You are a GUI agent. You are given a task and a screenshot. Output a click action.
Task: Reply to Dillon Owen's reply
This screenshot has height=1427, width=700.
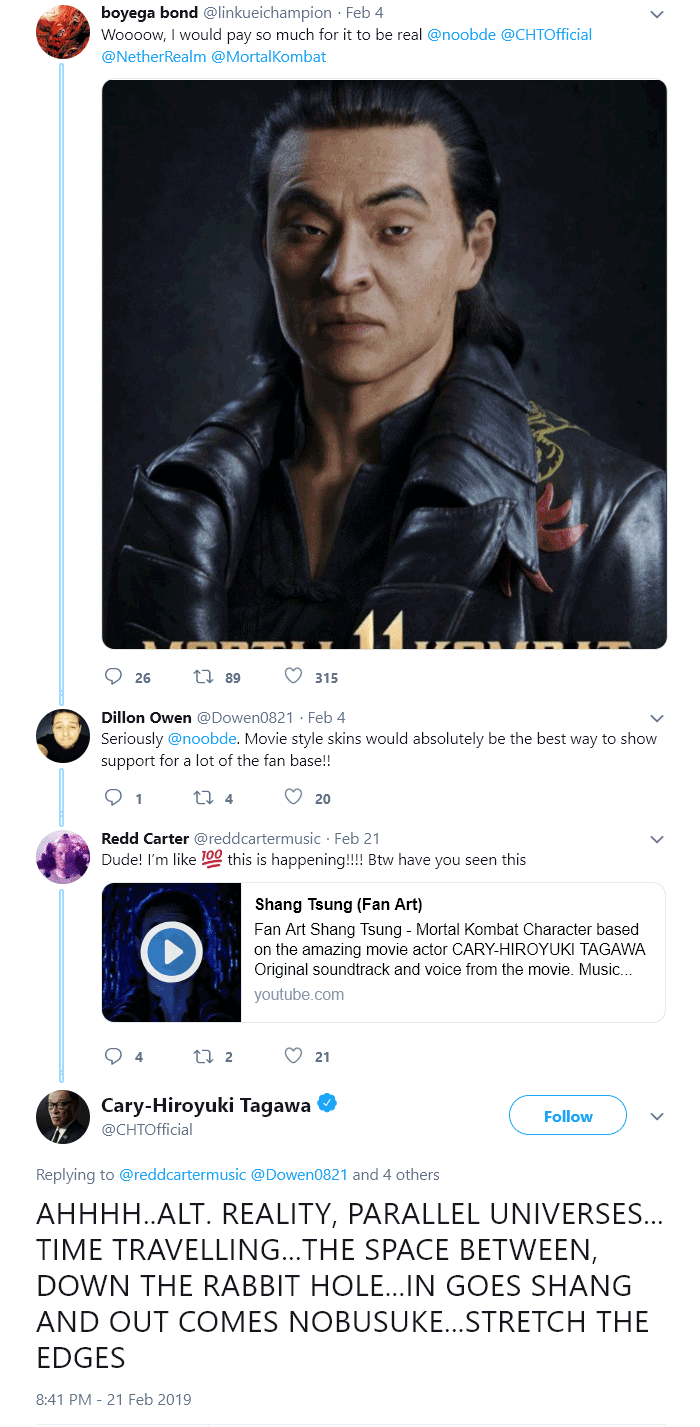(x=113, y=797)
